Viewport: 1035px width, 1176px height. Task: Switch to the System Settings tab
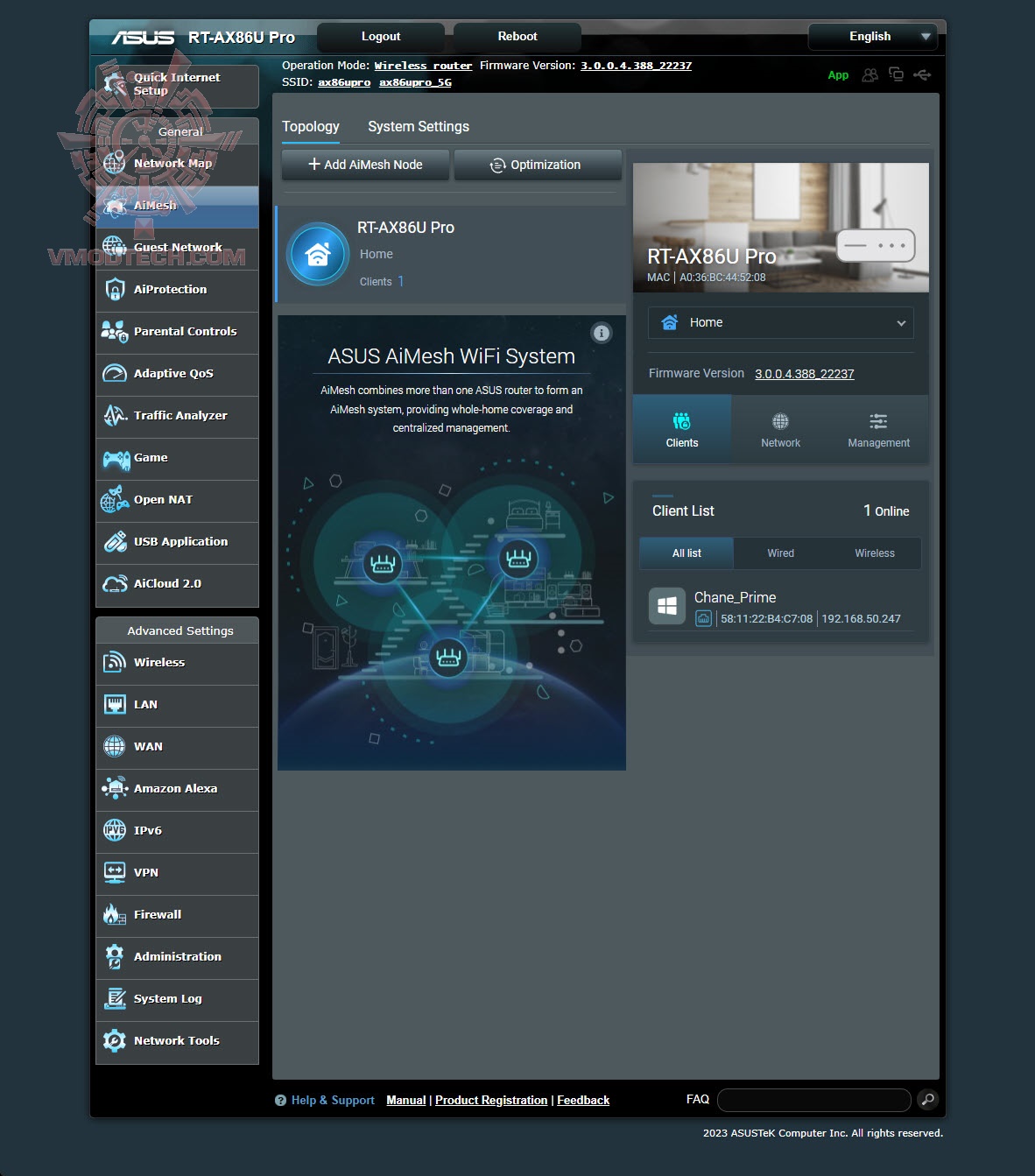419,126
